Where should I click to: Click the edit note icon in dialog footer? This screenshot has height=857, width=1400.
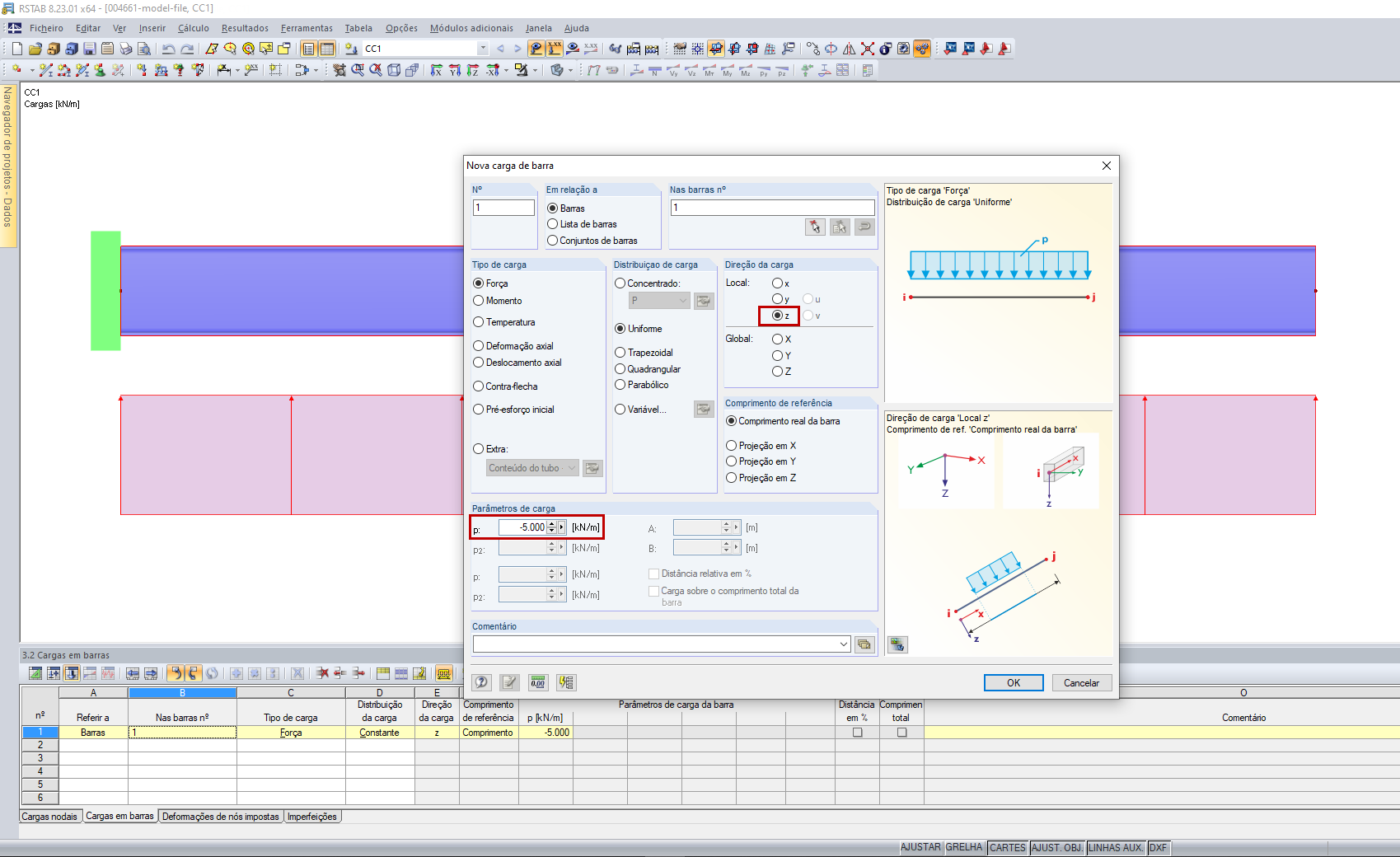click(x=510, y=682)
